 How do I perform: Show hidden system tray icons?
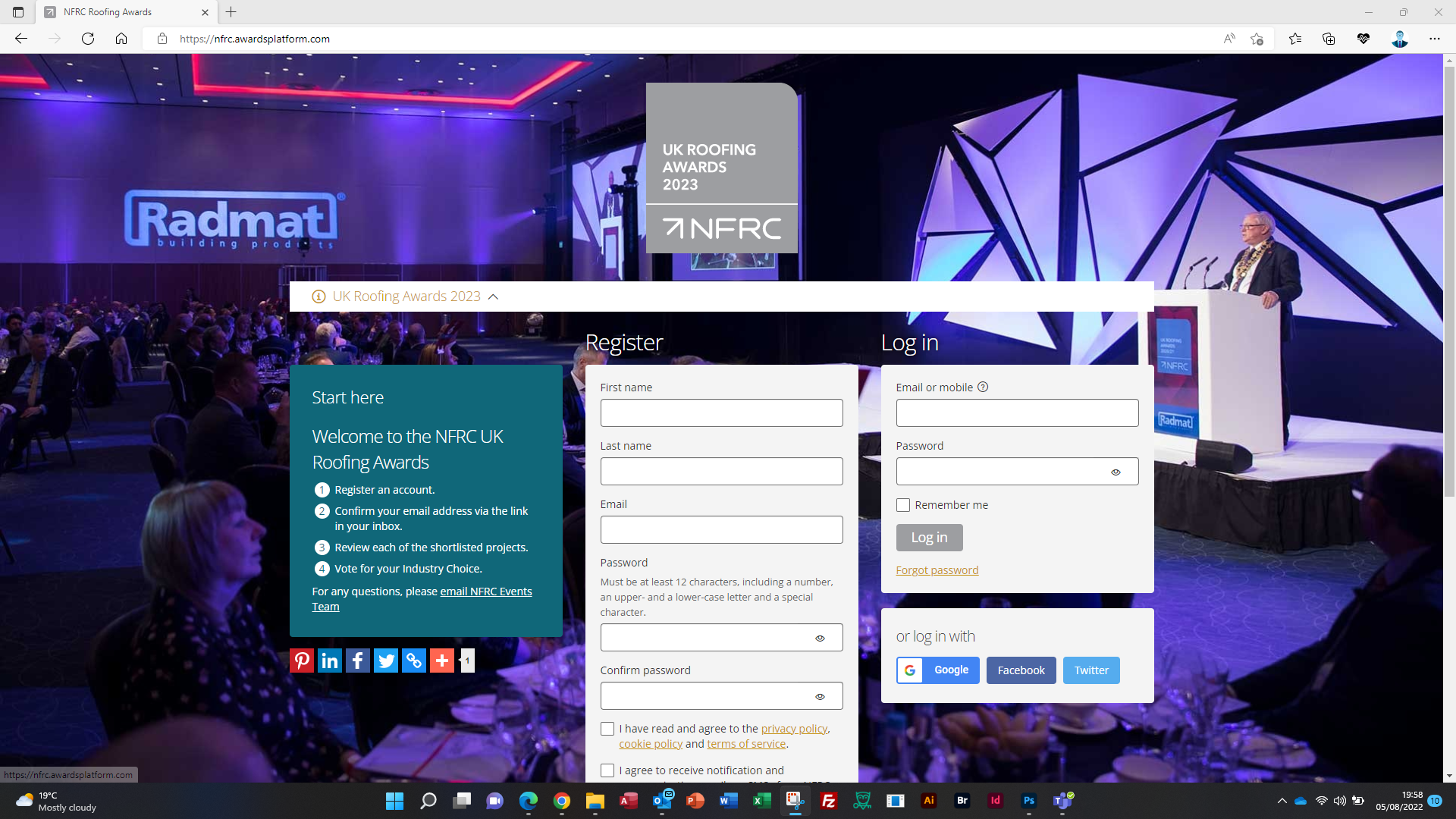1282,801
